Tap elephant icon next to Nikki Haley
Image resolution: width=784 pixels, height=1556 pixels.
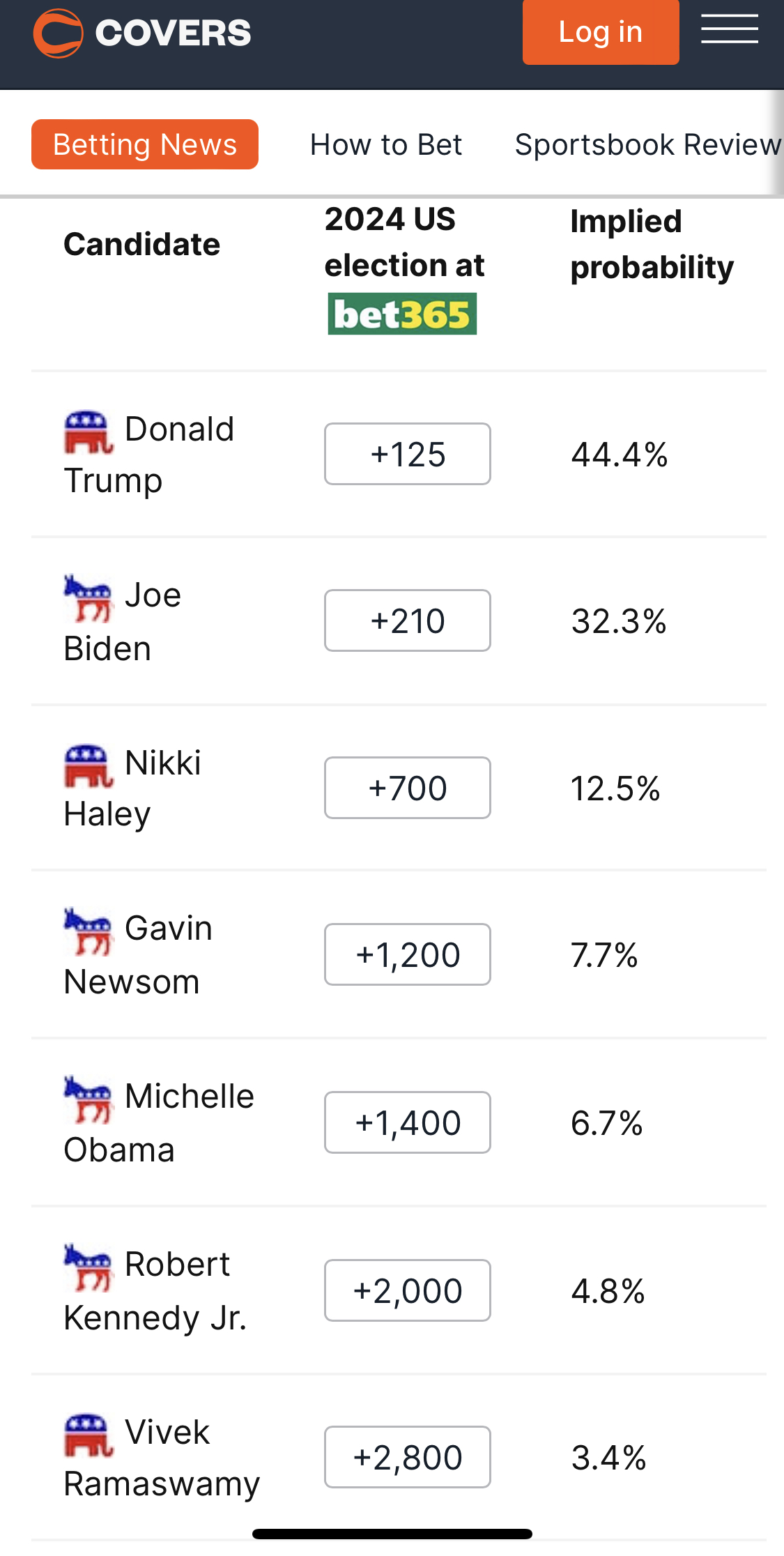click(x=89, y=765)
